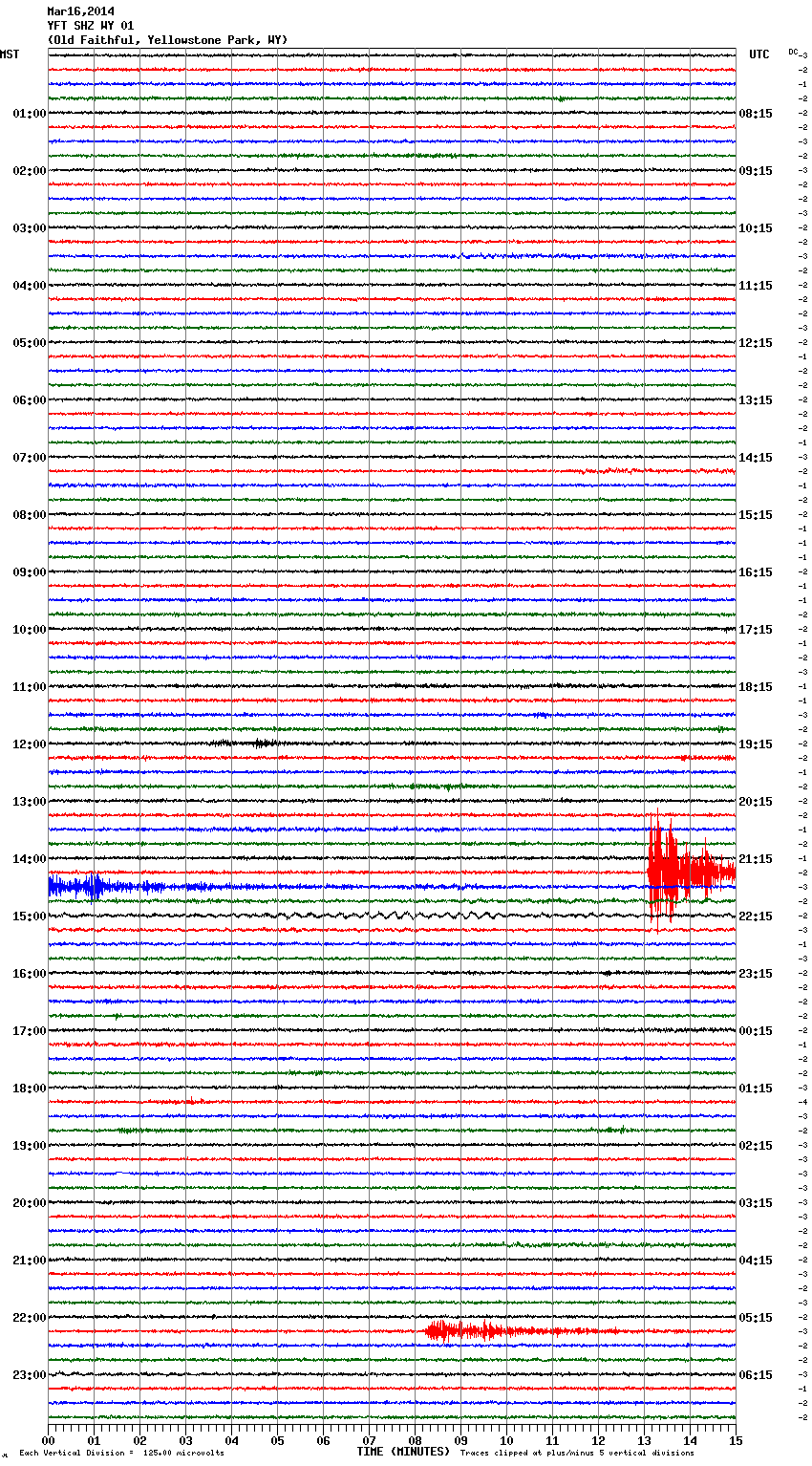Click the 02:15 UTC time label

pyautogui.click(x=756, y=1146)
